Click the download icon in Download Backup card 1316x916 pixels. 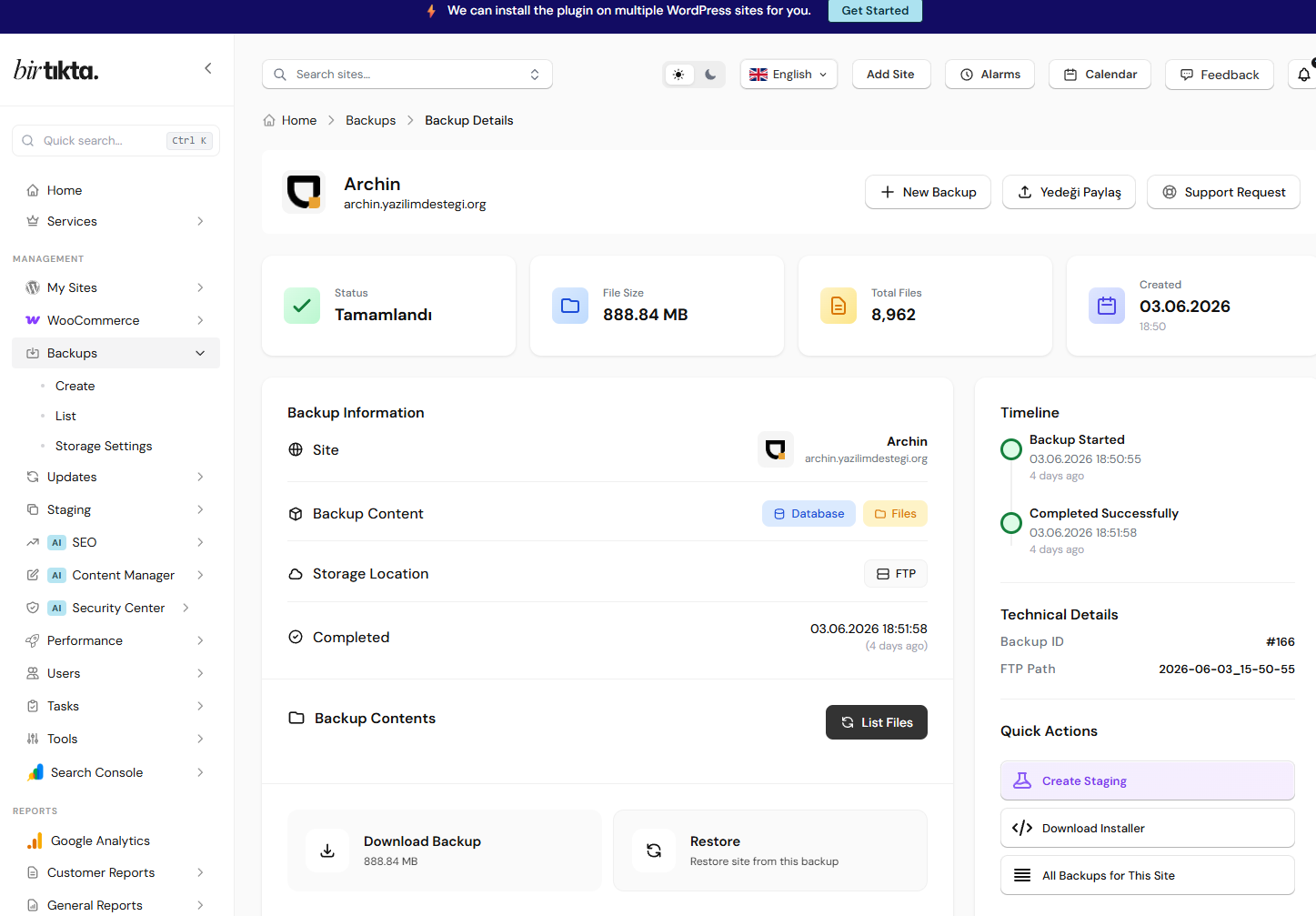click(x=327, y=851)
